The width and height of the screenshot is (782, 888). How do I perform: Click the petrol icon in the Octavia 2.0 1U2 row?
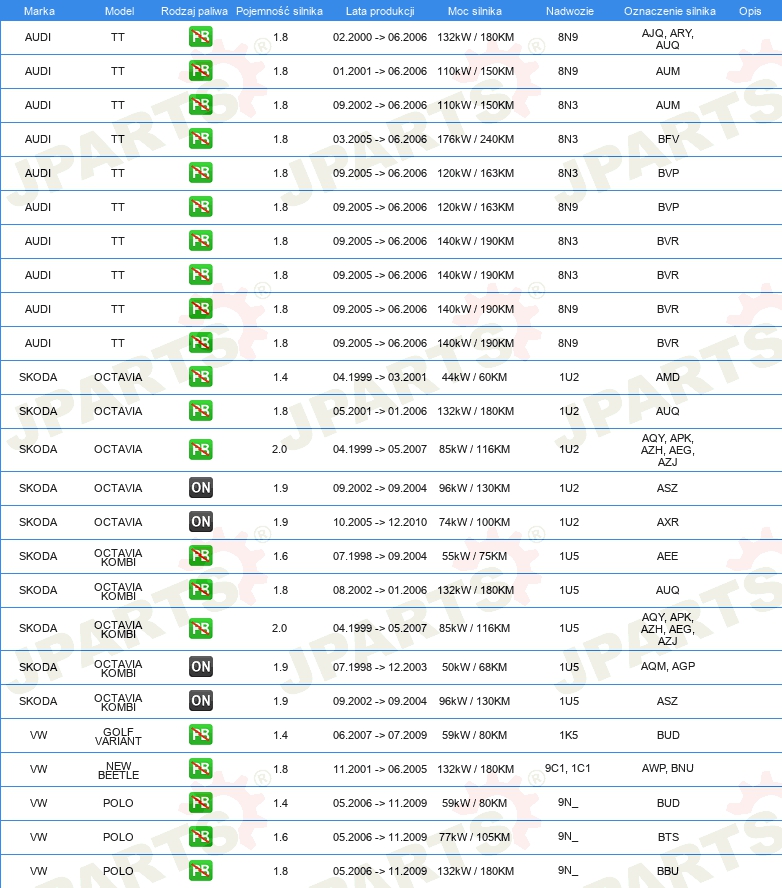tap(200, 450)
